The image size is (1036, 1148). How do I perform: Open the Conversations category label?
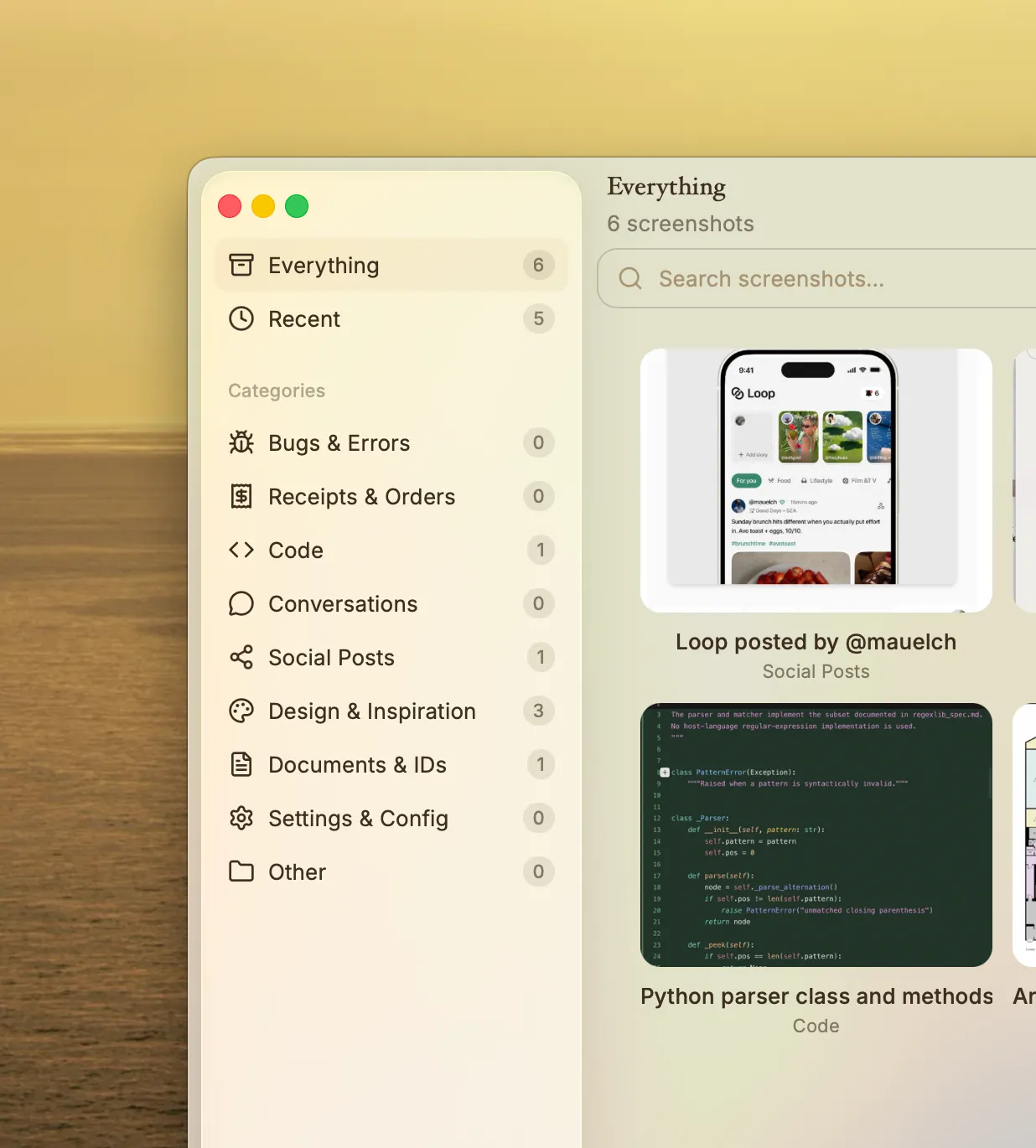[x=343, y=604]
